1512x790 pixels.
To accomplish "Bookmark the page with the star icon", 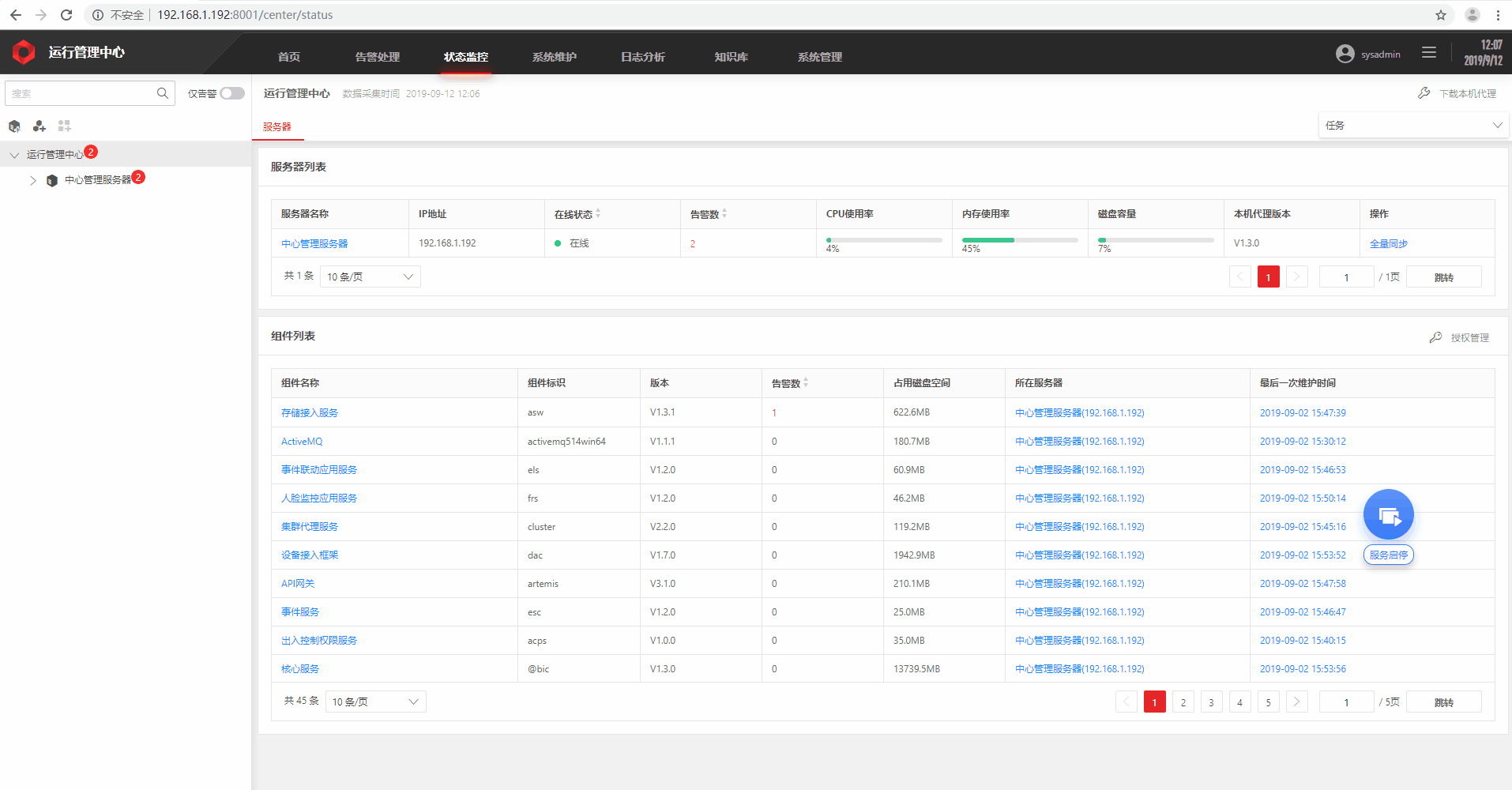I will pyautogui.click(x=1441, y=15).
